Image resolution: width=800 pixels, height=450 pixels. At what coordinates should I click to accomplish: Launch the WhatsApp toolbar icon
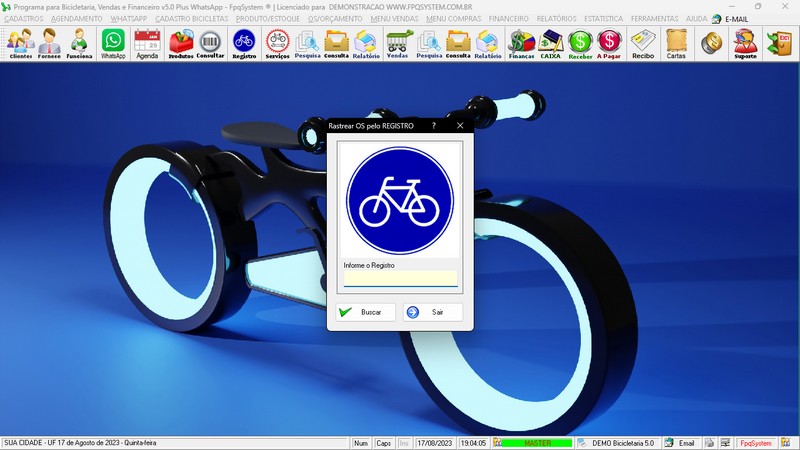click(113, 43)
